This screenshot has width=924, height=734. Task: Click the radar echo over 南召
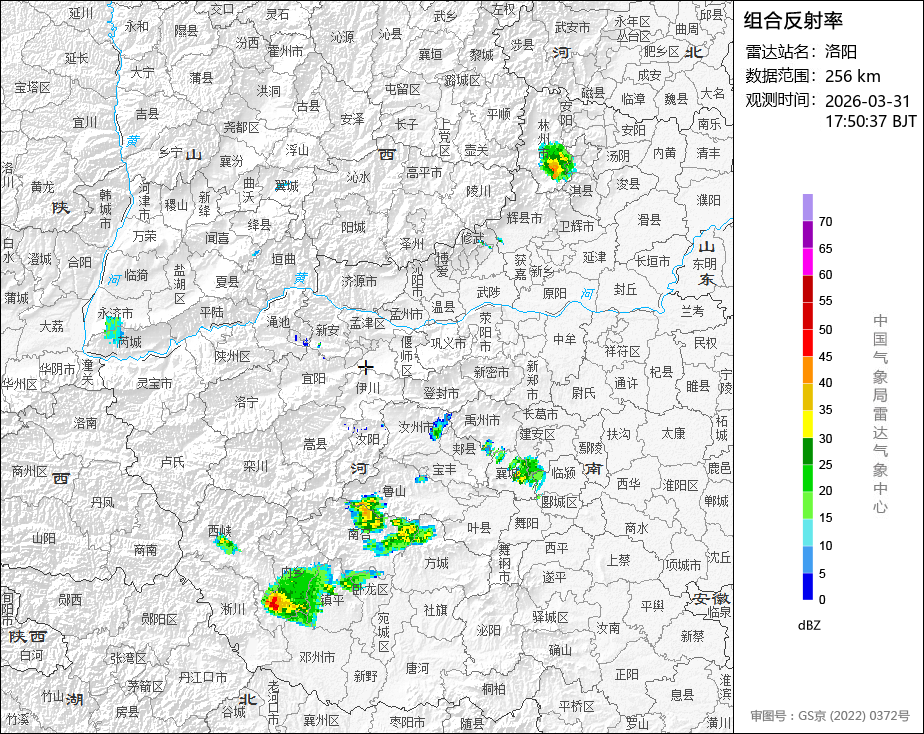tap(367, 513)
